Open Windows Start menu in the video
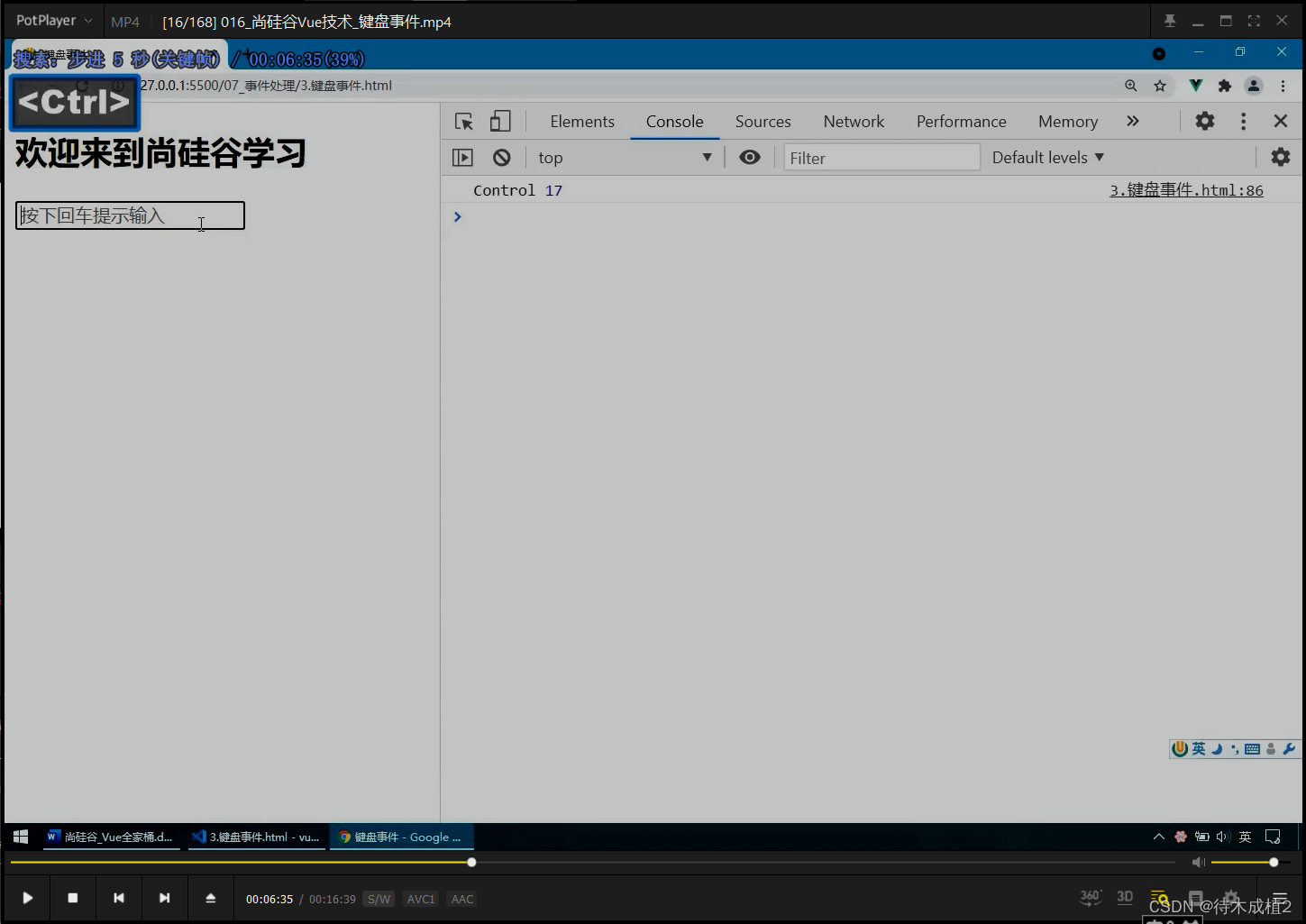Image resolution: width=1306 pixels, height=924 pixels. click(x=21, y=837)
